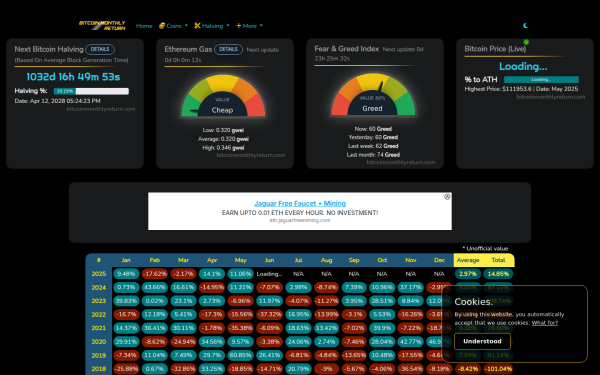The image size is (600, 375).
Task: Go to the Home page
Action: tap(144, 26)
